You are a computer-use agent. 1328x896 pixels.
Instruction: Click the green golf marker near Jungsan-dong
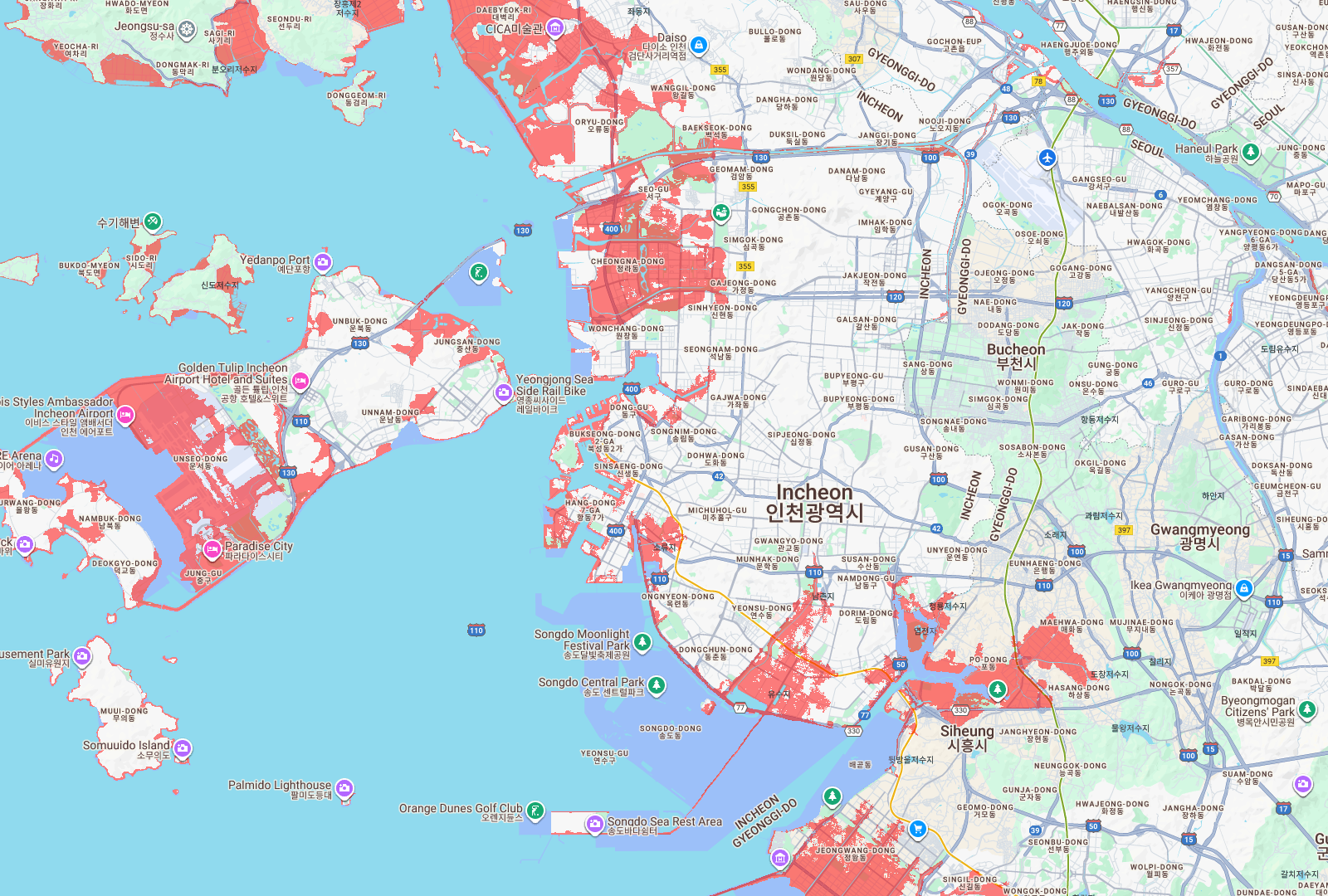[x=478, y=272]
